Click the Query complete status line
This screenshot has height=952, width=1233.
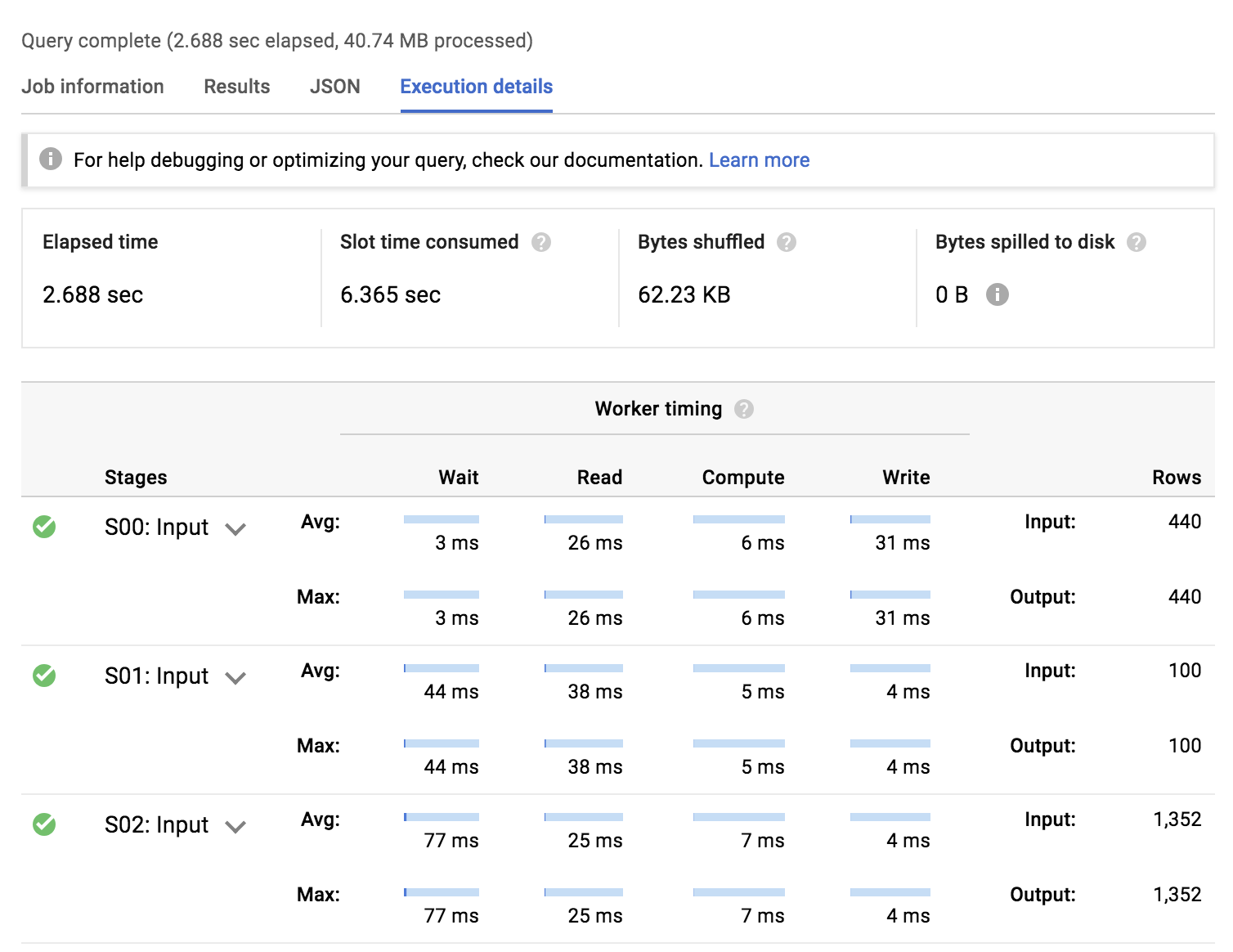pyautogui.click(x=277, y=41)
